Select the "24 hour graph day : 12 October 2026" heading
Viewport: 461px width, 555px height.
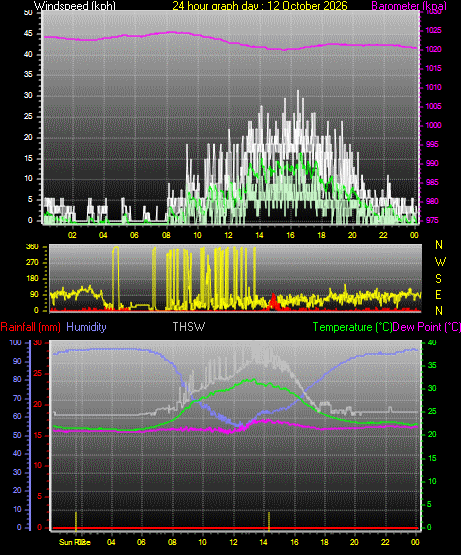260,6
